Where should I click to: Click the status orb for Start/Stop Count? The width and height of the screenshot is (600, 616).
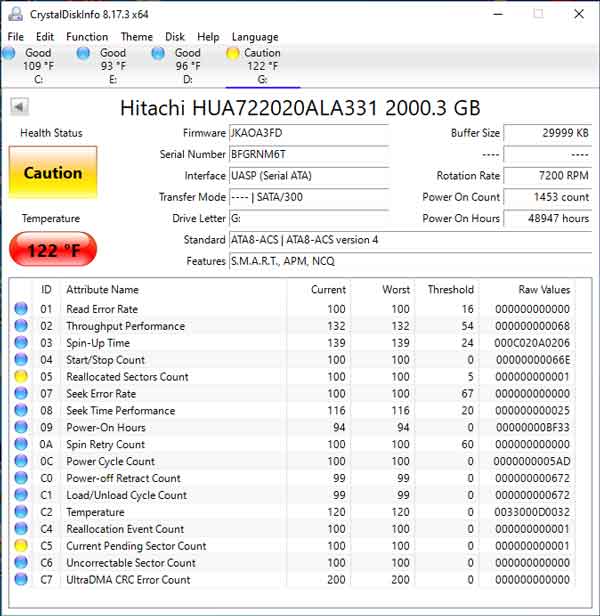[x=21, y=359]
